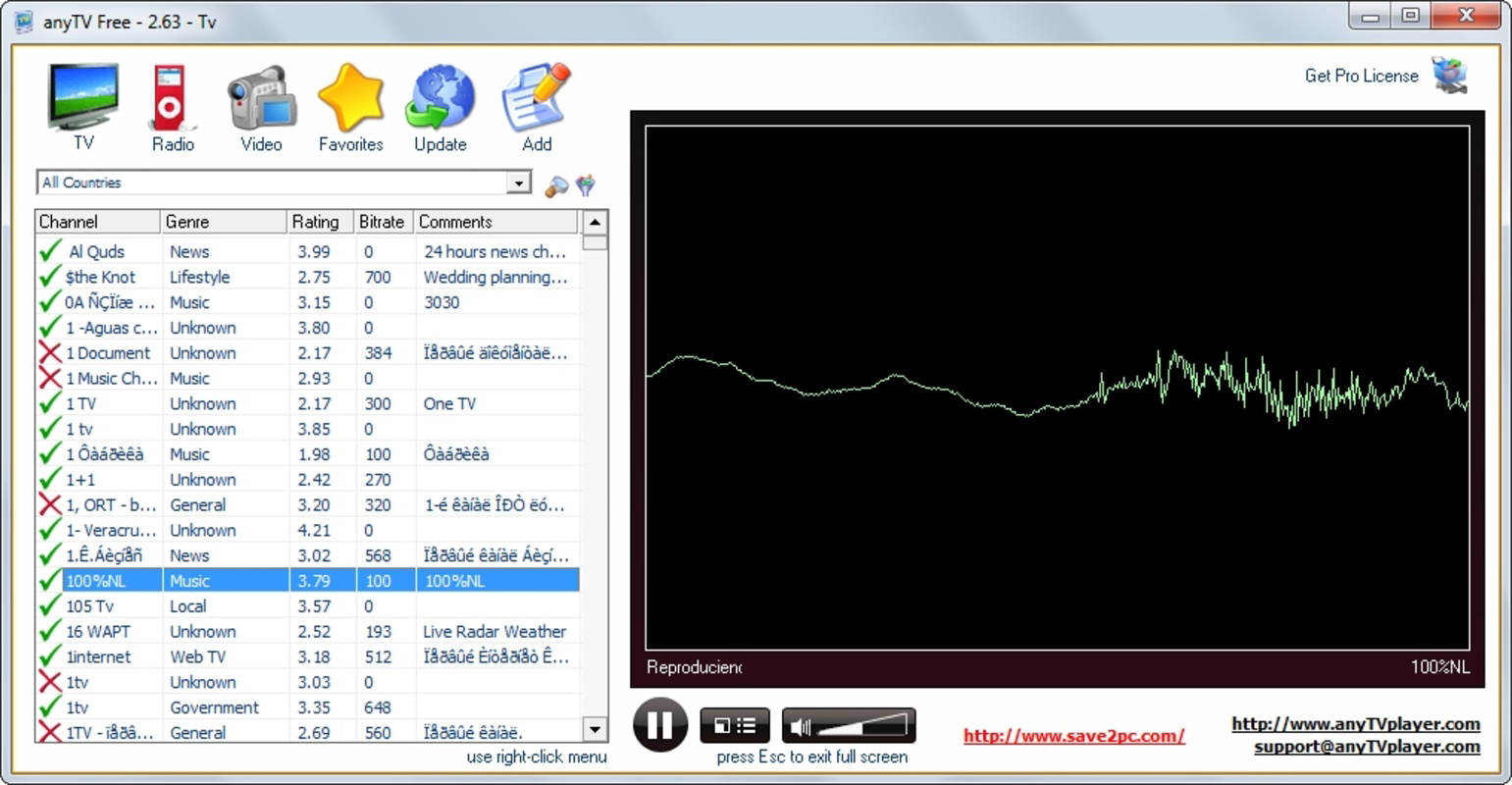Sort by Rating column header
The width and height of the screenshot is (1512, 785).
pos(320,222)
